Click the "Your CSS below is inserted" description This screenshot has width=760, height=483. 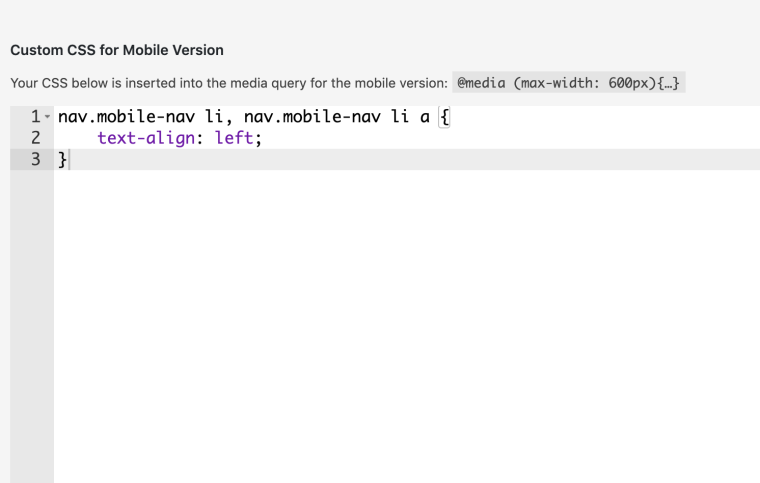pyautogui.click(x=229, y=83)
